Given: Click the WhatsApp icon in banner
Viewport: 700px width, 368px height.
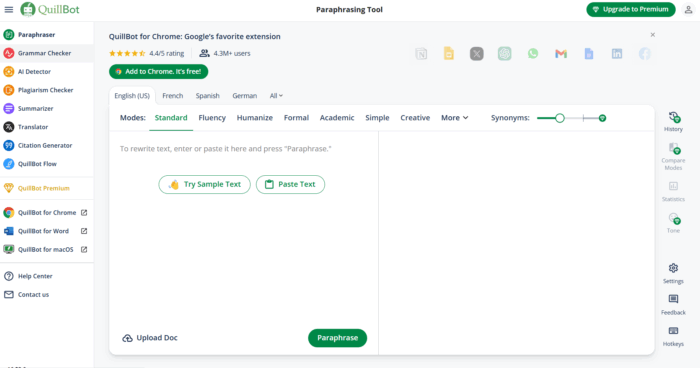Looking at the screenshot, I should click(533, 54).
